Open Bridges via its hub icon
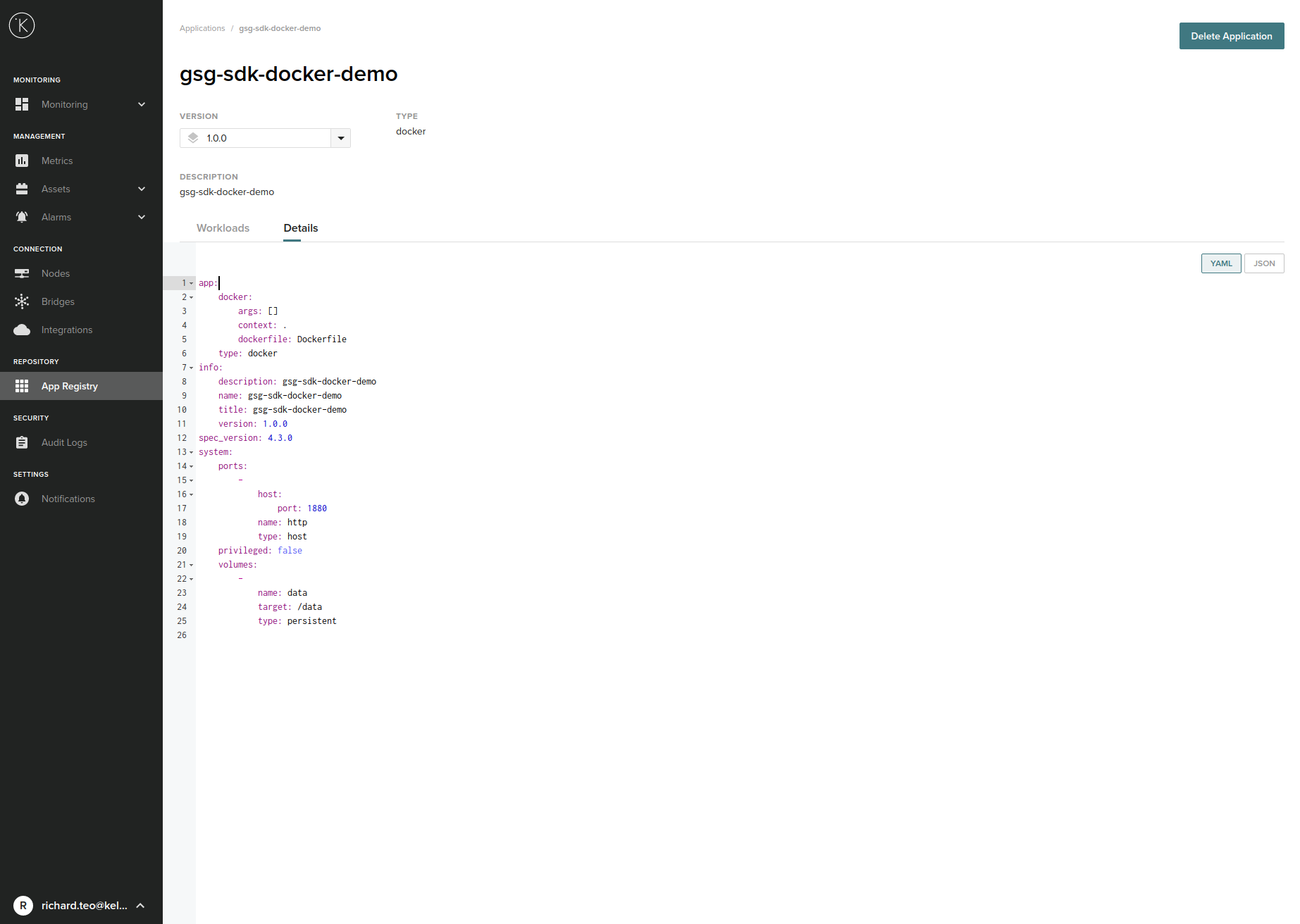 (22, 301)
